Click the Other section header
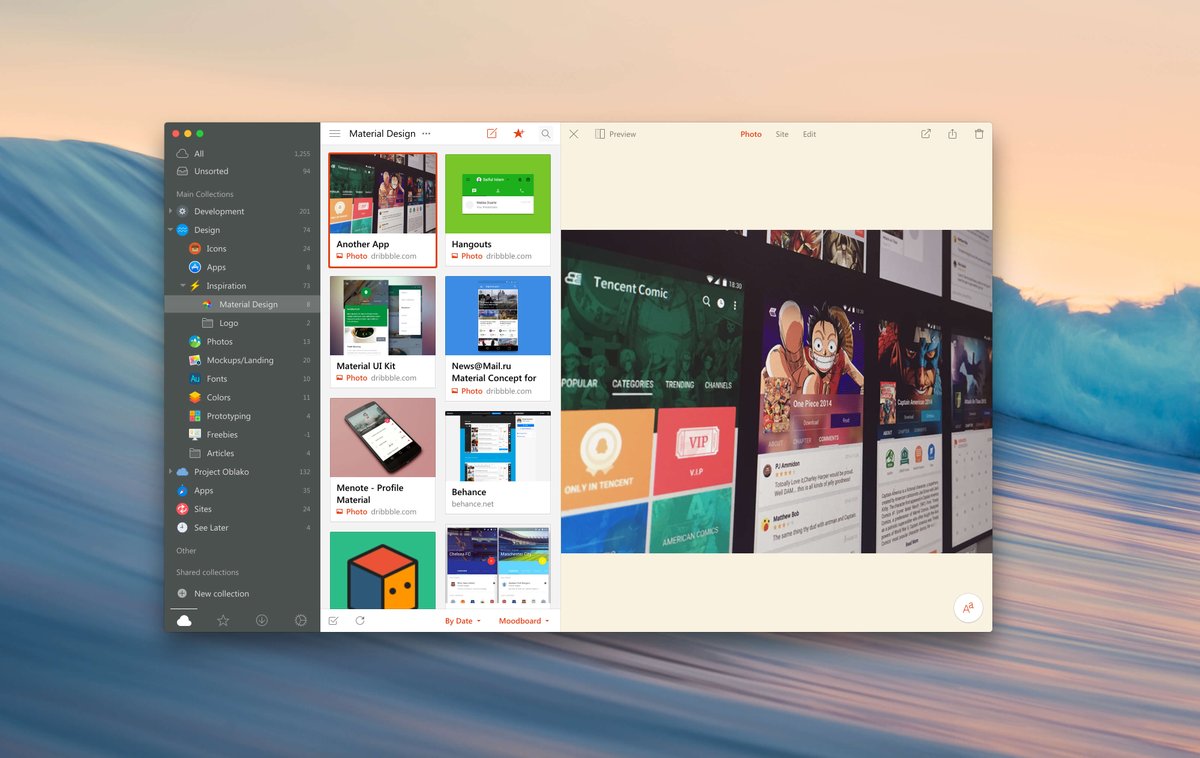 [x=186, y=551]
